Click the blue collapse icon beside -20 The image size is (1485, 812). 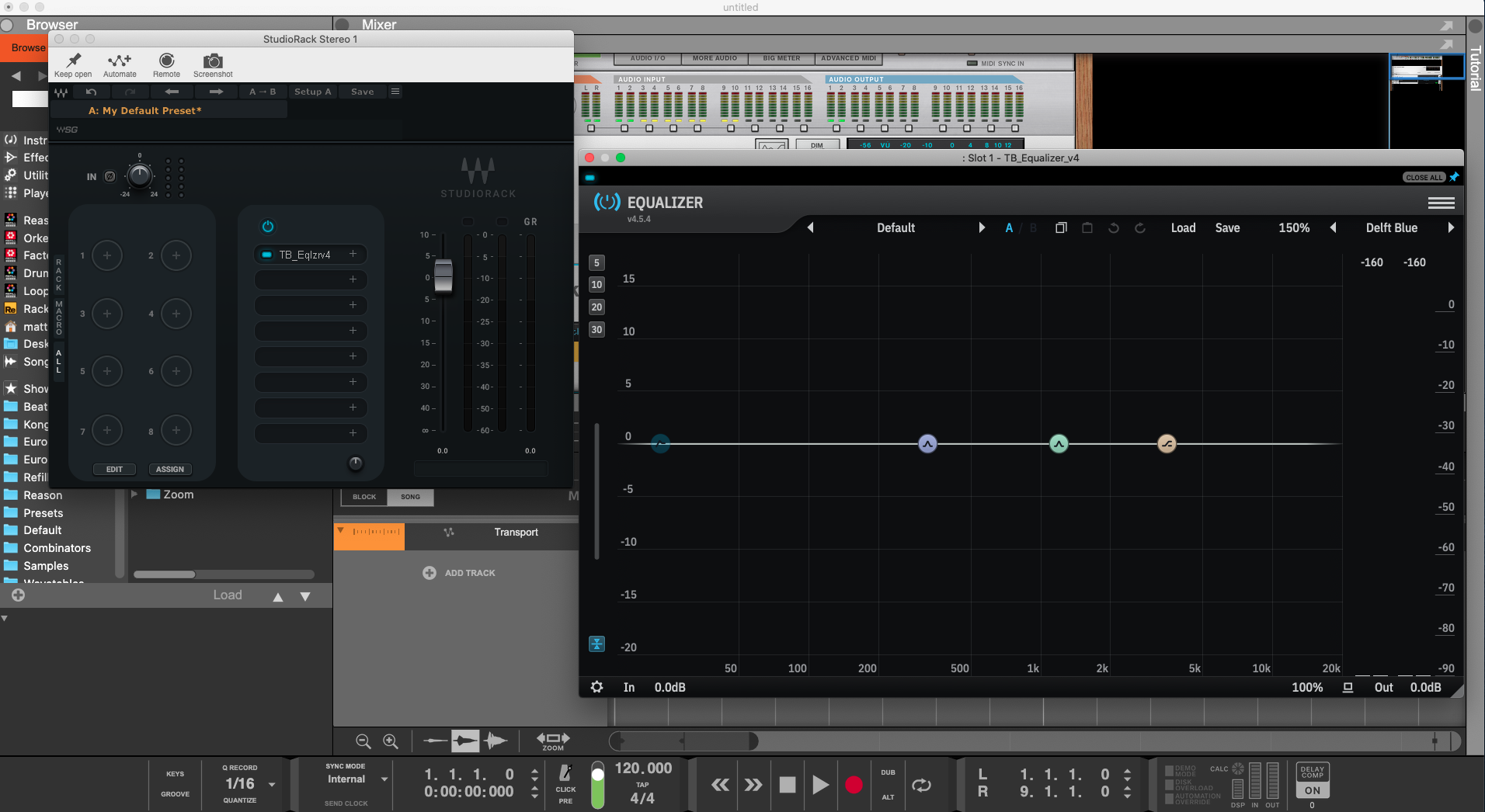(x=596, y=644)
